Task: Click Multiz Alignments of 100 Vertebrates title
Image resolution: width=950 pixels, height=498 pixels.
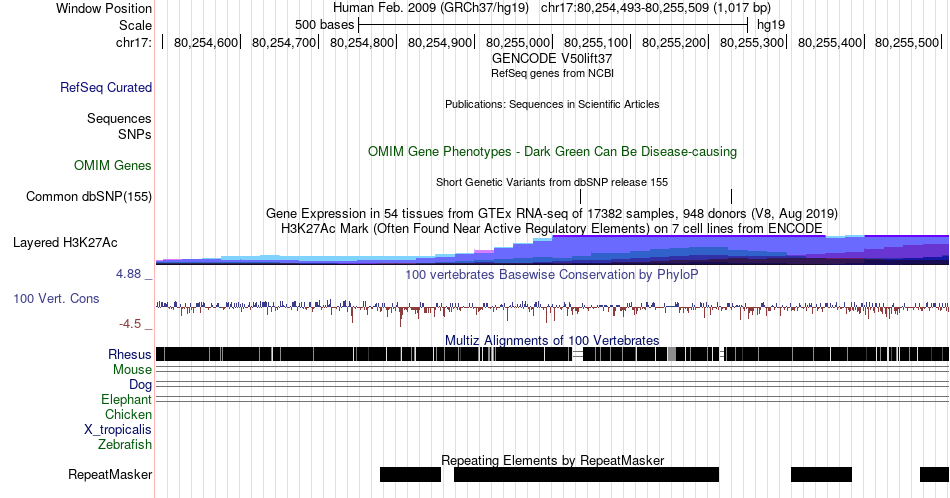Action: click(x=552, y=340)
